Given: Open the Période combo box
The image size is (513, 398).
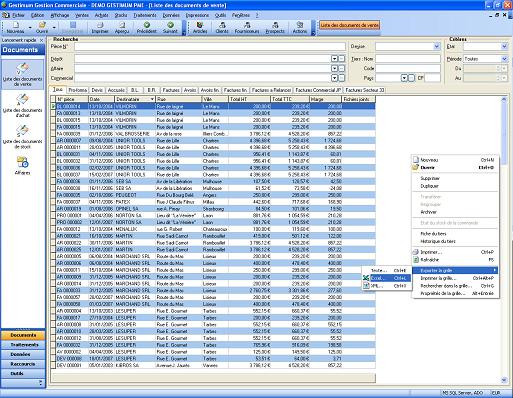Looking at the screenshot, I should click(x=486, y=59).
